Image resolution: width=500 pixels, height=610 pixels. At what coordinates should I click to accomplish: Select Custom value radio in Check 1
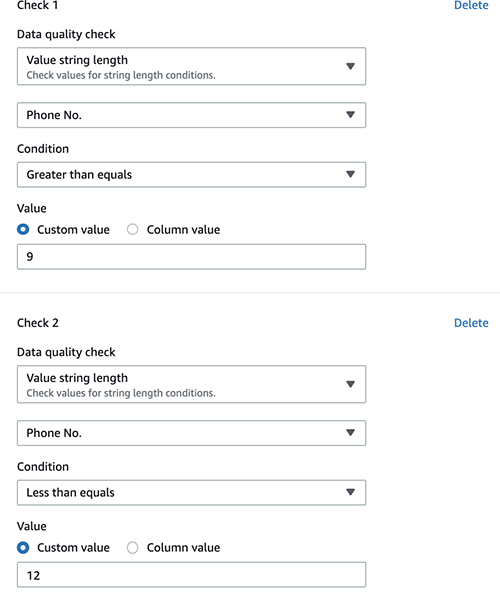pos(23,230)
